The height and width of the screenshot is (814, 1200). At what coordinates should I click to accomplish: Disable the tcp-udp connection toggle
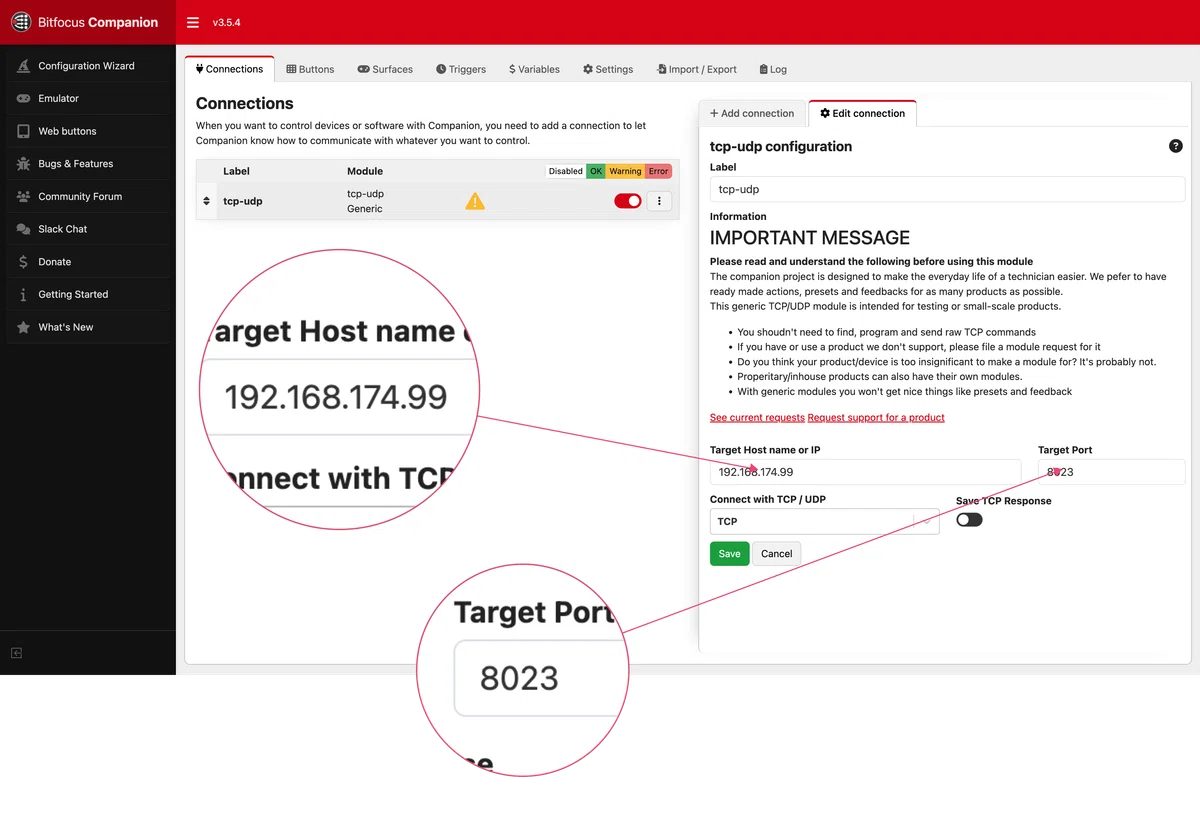coord(628,201)
